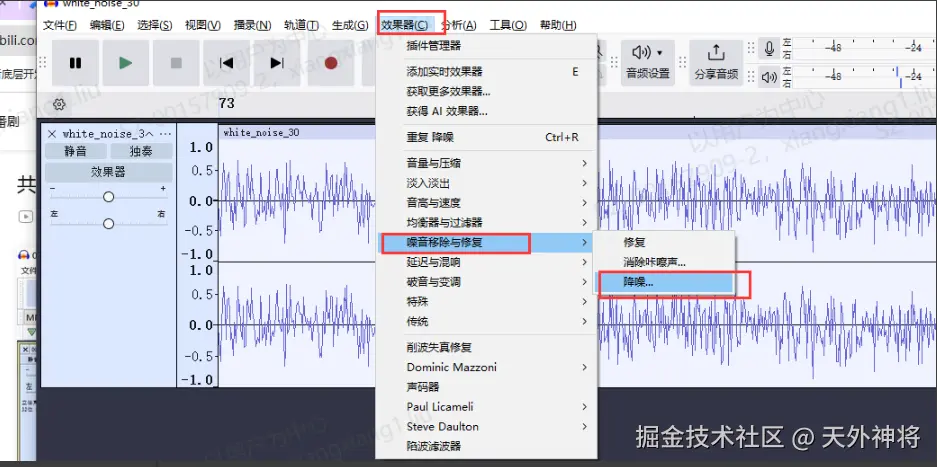Expand the 传统 legacy submenu
Viewport: 937px width, 467px height.
486,321
